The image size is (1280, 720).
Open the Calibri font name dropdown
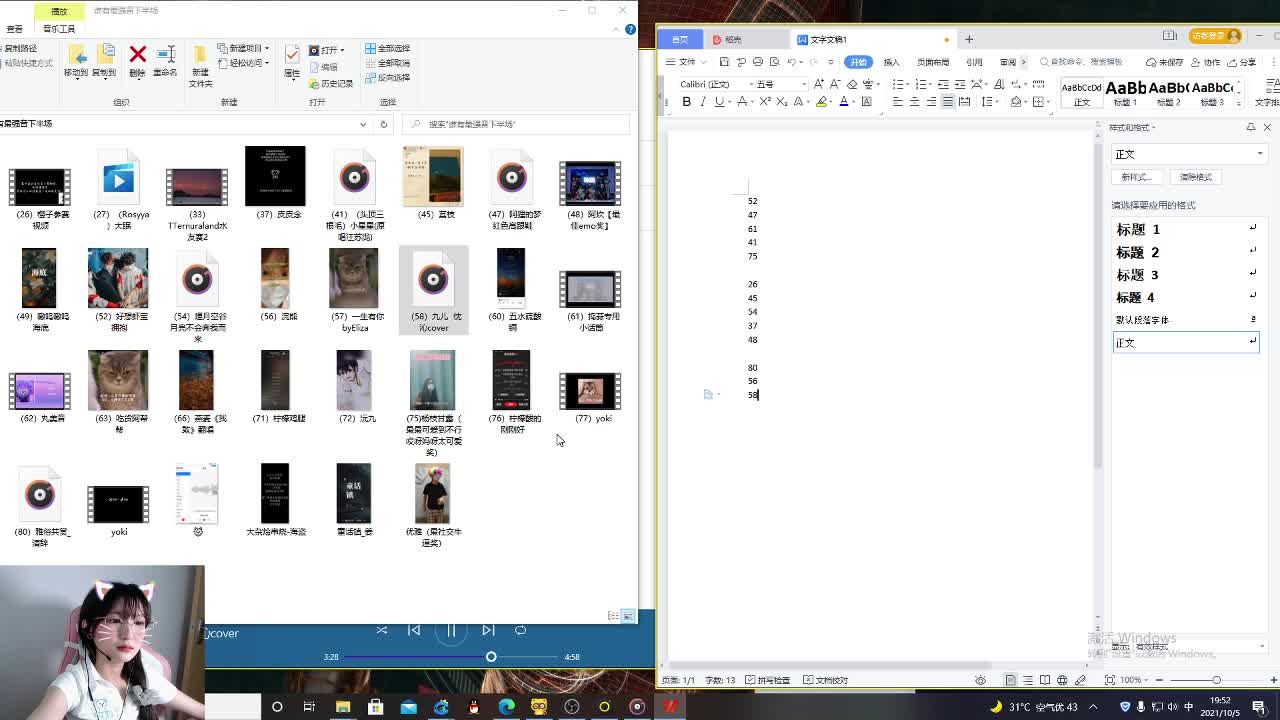(x=746, y=84)
